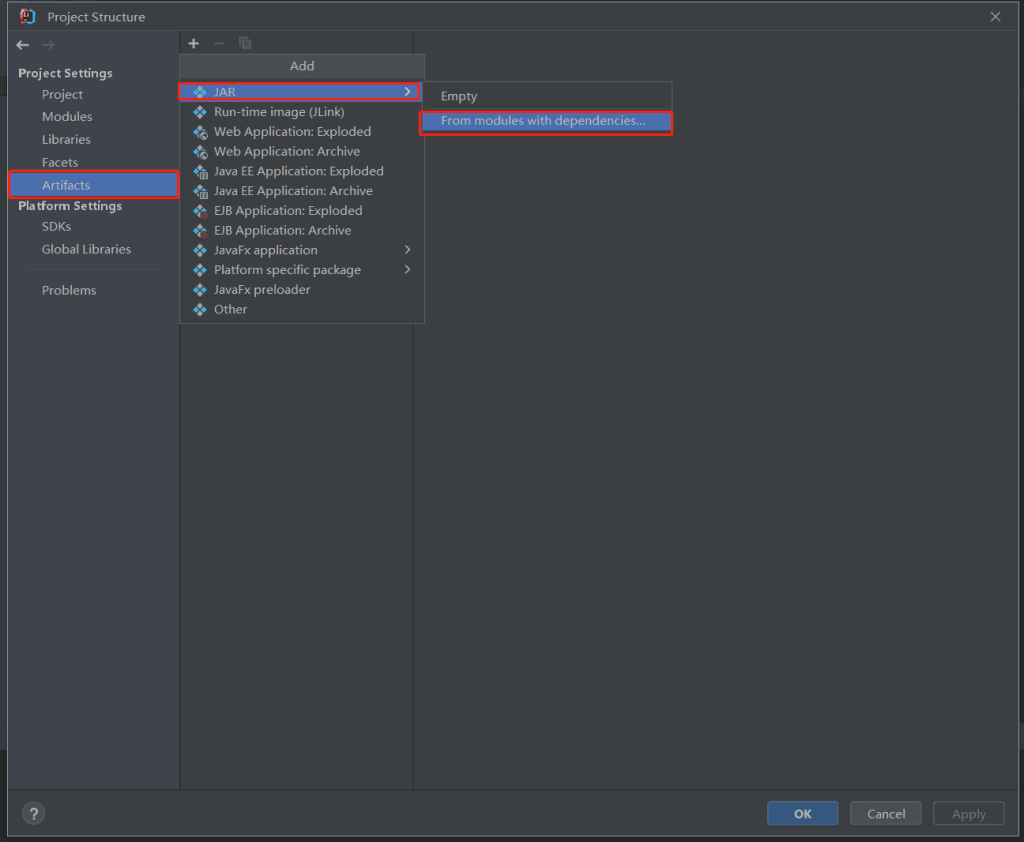Click the icon beside Run-time image (JLink)

200,112
